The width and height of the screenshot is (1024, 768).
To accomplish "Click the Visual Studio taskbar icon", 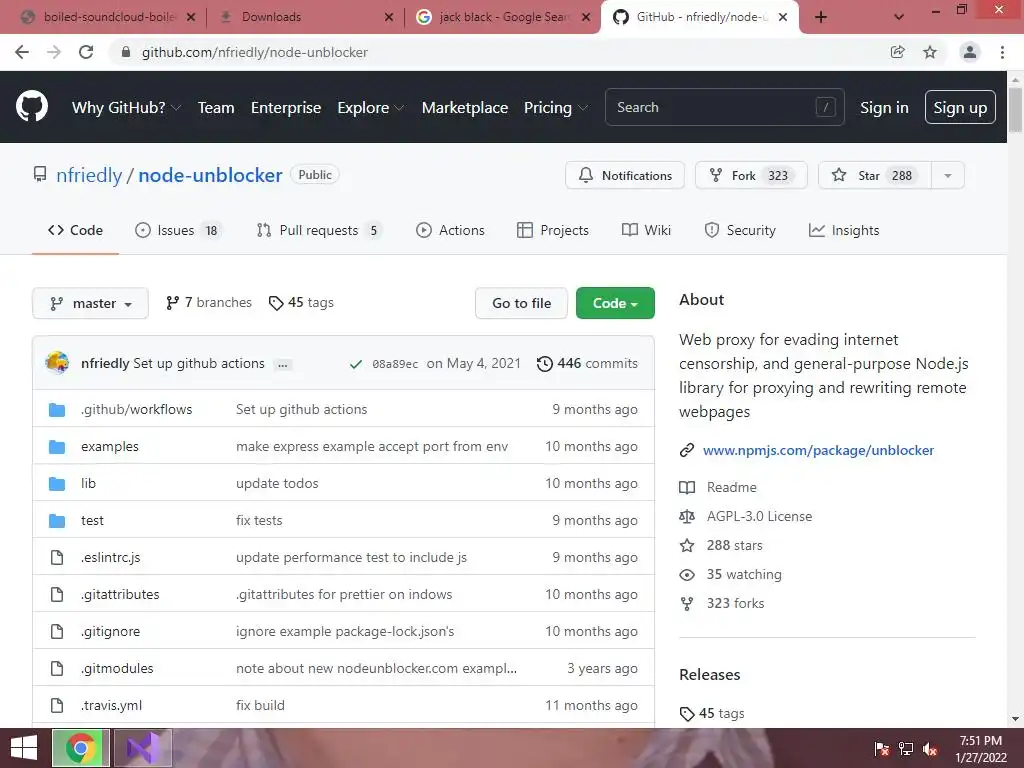I will (x=143, y=748).
